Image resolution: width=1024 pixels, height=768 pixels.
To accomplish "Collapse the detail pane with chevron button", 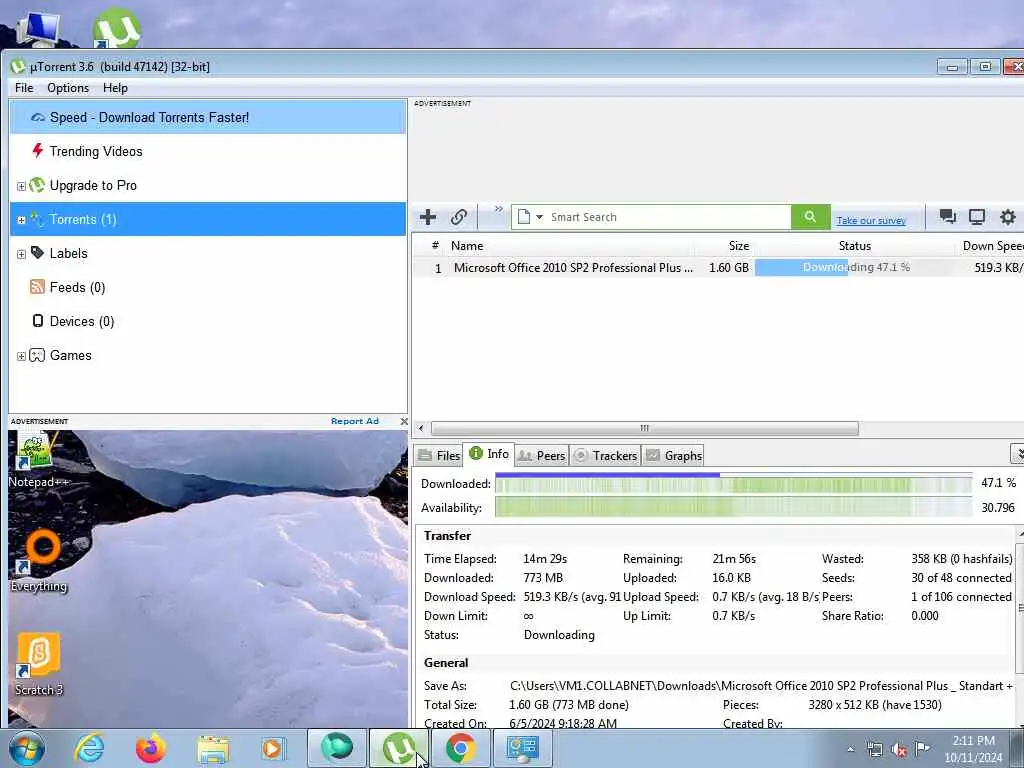I will coord(1017,453).
